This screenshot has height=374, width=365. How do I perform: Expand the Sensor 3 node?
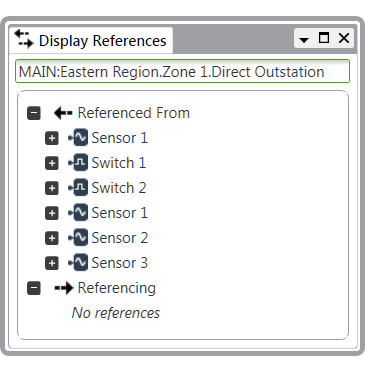point(52,263)
